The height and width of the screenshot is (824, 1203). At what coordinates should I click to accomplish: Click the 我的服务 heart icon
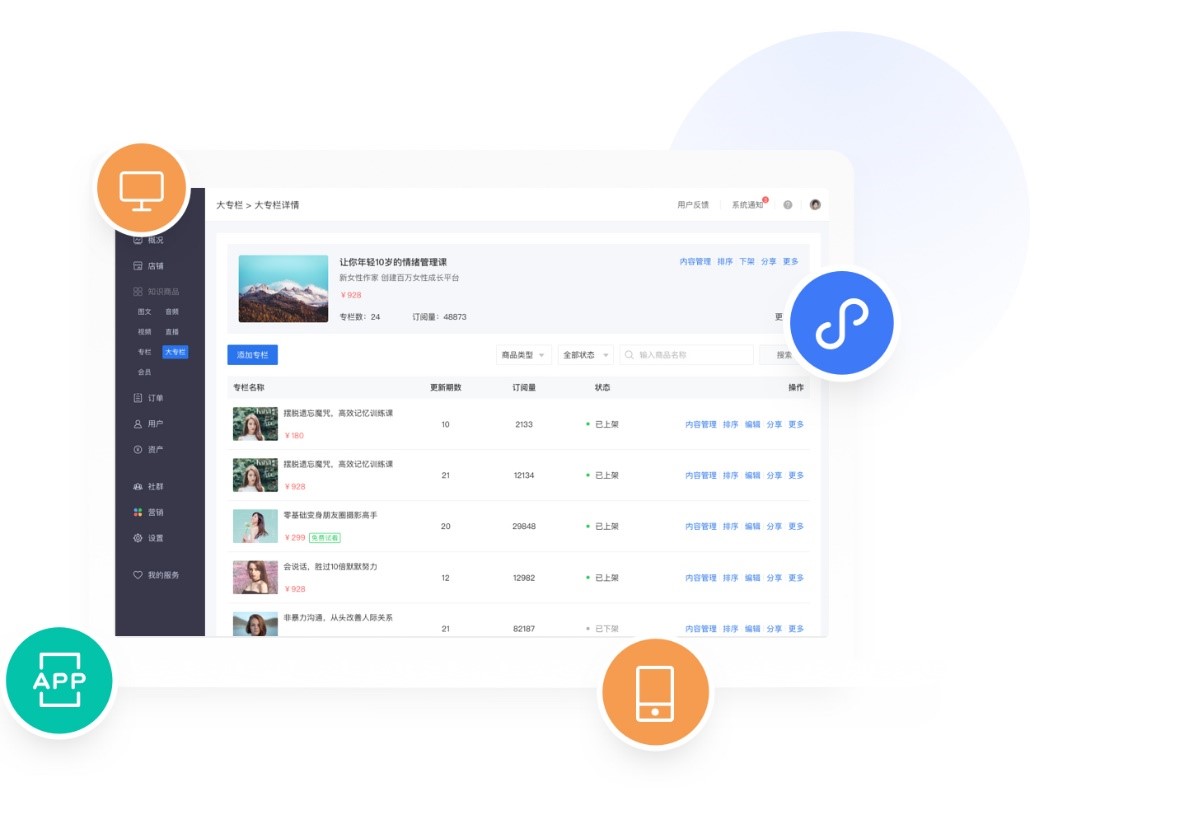[x=138, y=575]
